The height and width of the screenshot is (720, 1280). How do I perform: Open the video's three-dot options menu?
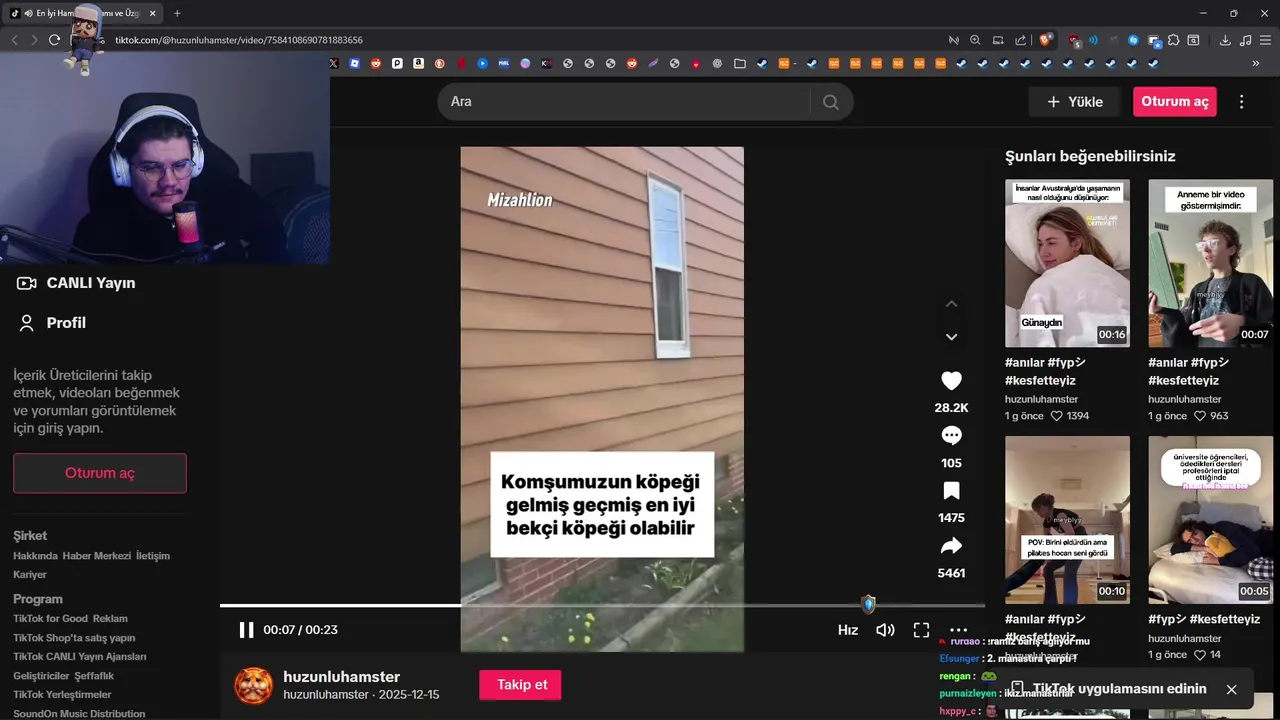(x=958, y=630)
